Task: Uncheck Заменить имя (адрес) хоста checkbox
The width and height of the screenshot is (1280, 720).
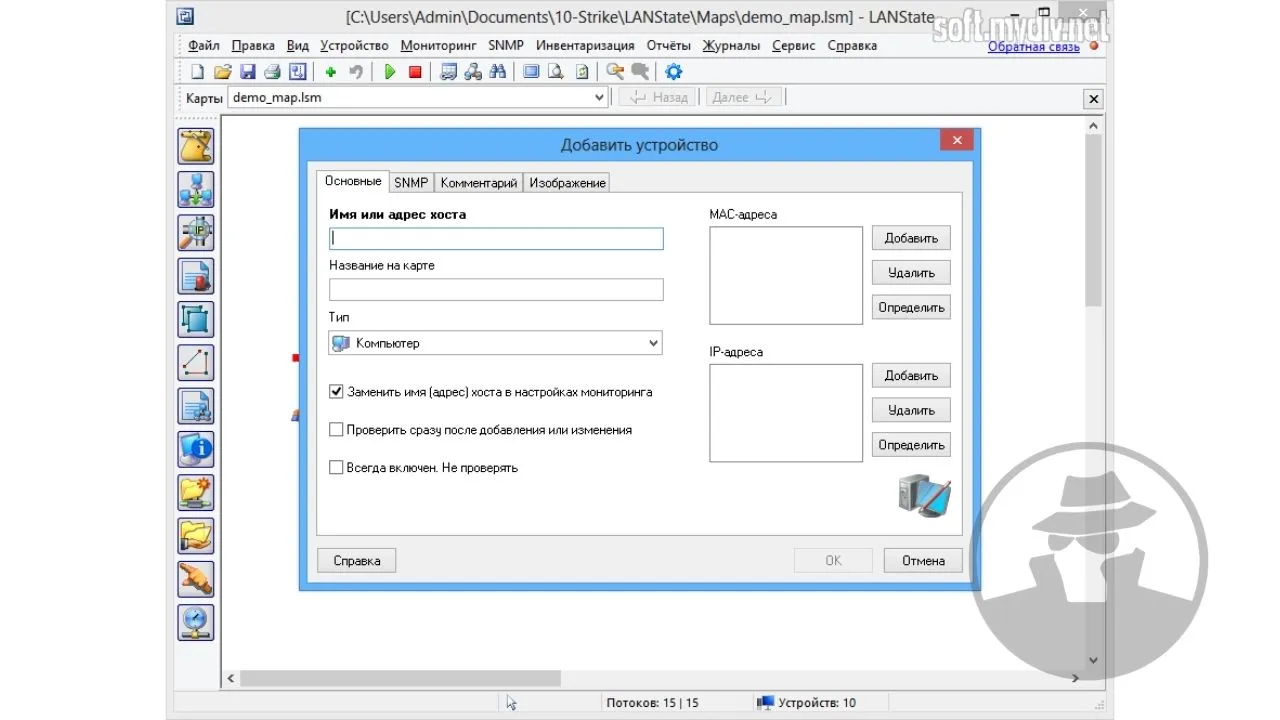Action: [x=336, y=392]
